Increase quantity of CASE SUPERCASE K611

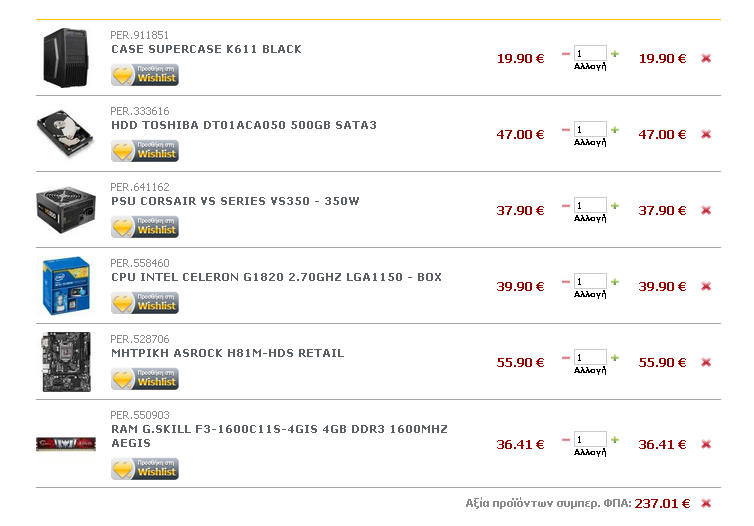[x=615, y=54]
